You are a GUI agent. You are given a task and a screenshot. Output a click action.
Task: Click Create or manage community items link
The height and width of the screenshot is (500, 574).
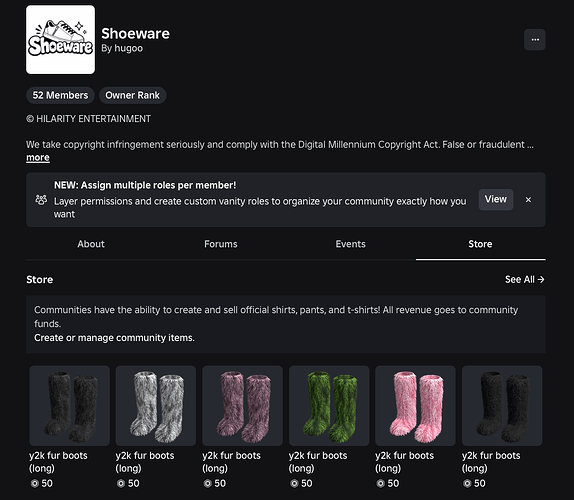(x=114, y=337)
